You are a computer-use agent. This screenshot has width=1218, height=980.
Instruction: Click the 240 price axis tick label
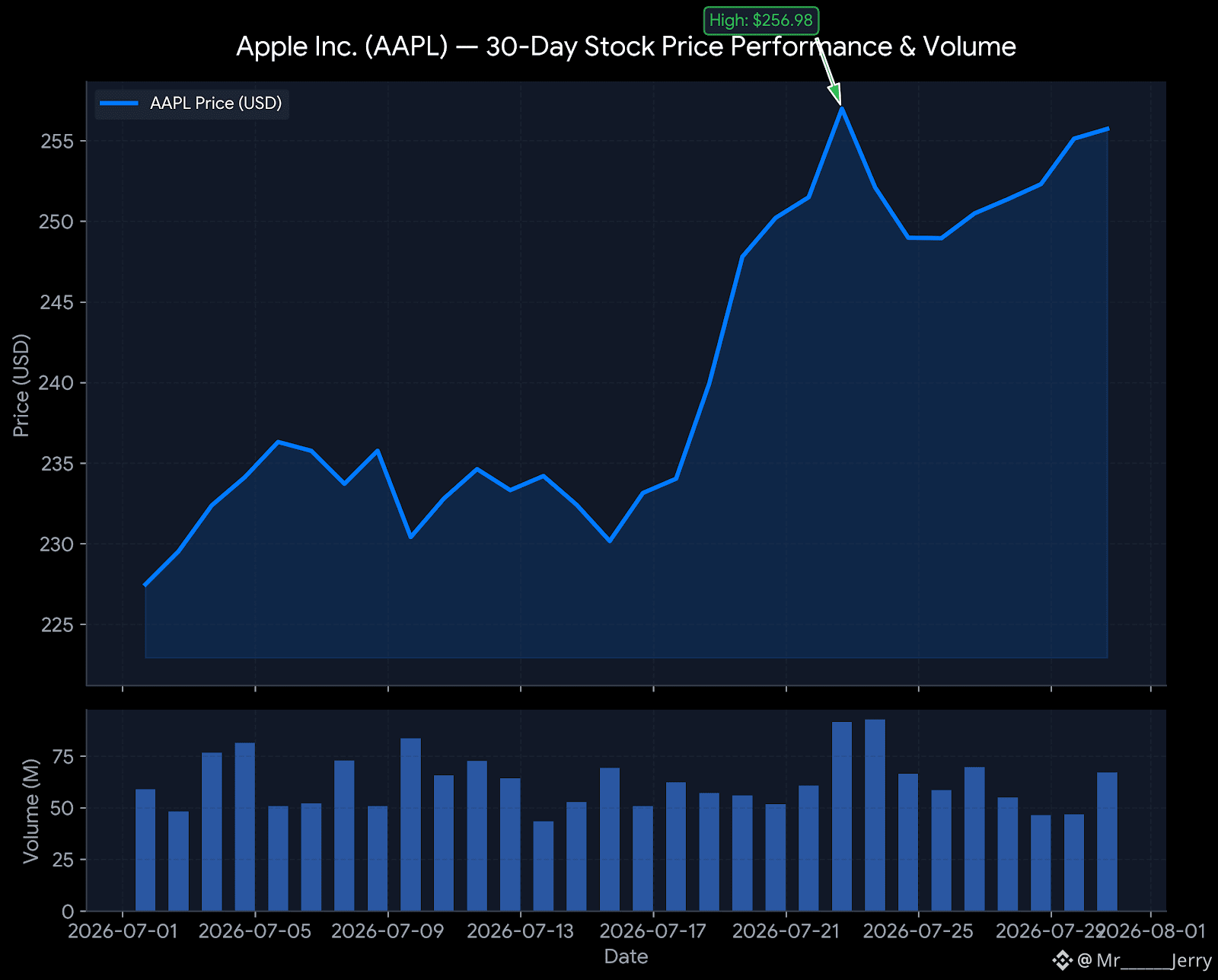point(57,383)
